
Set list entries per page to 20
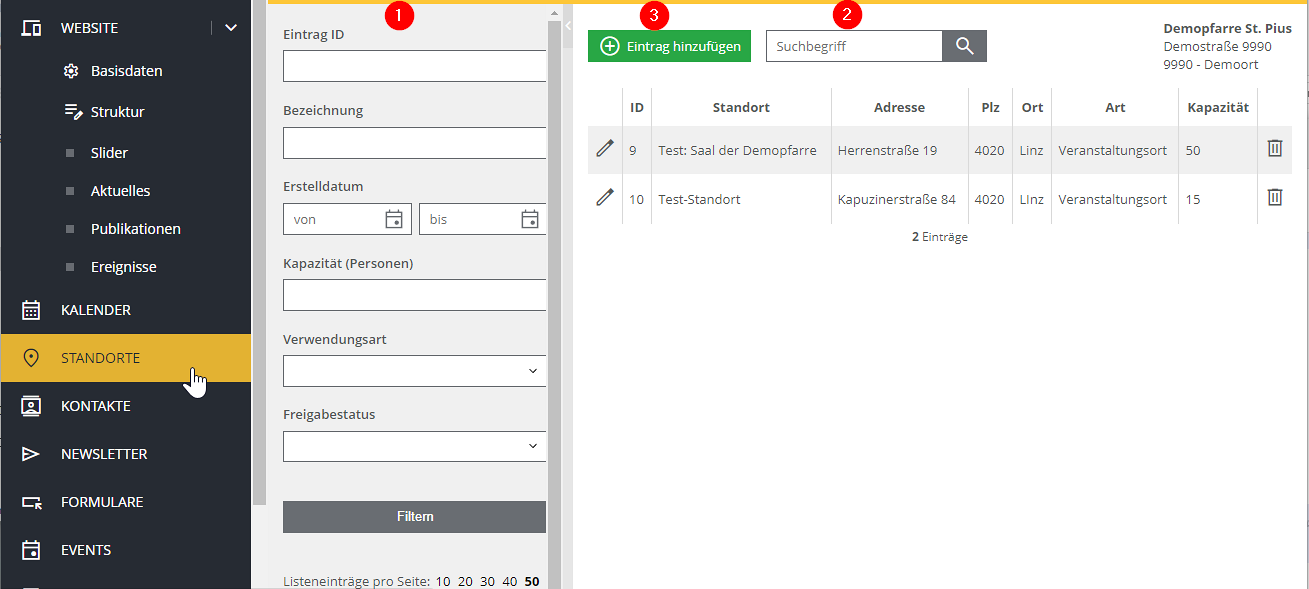click(465, 581)
